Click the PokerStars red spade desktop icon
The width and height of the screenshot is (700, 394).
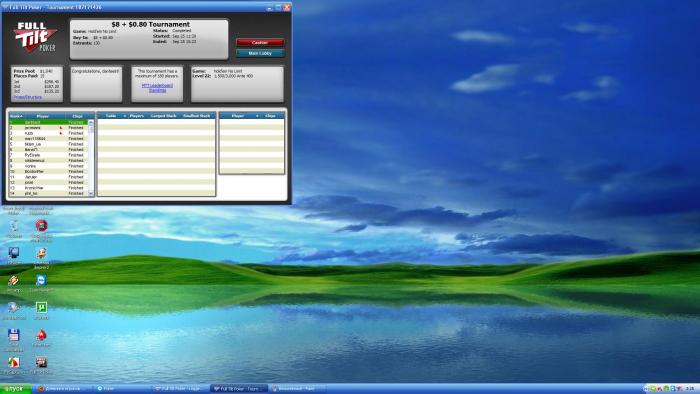(41, 335)
